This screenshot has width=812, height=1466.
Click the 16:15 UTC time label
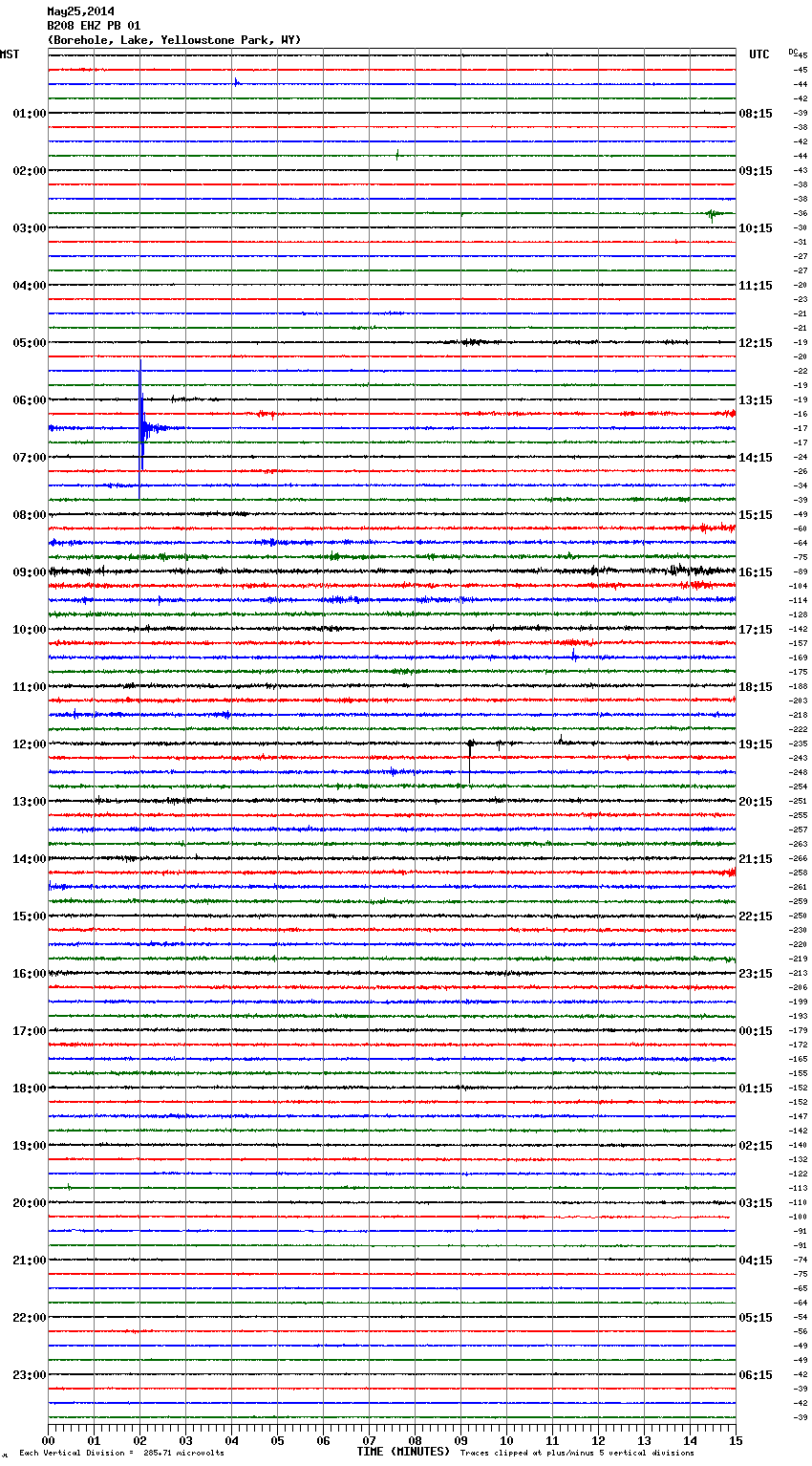pos(756,572)
